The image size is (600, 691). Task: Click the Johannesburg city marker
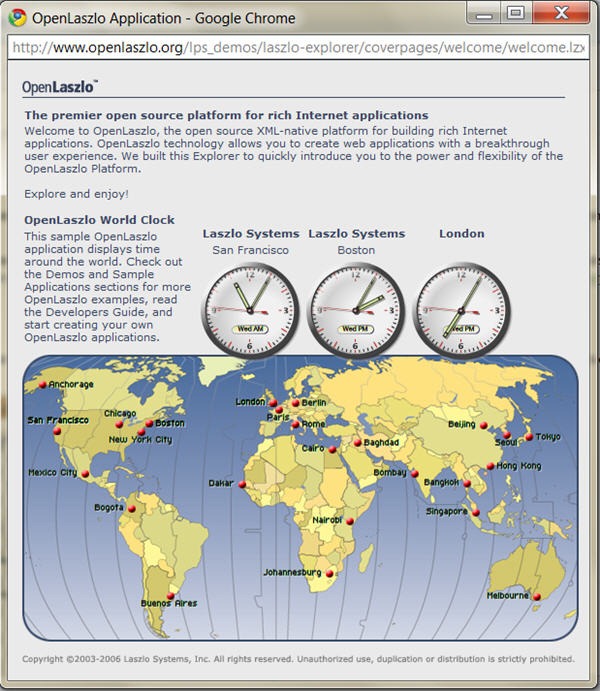tap(330, 573)
